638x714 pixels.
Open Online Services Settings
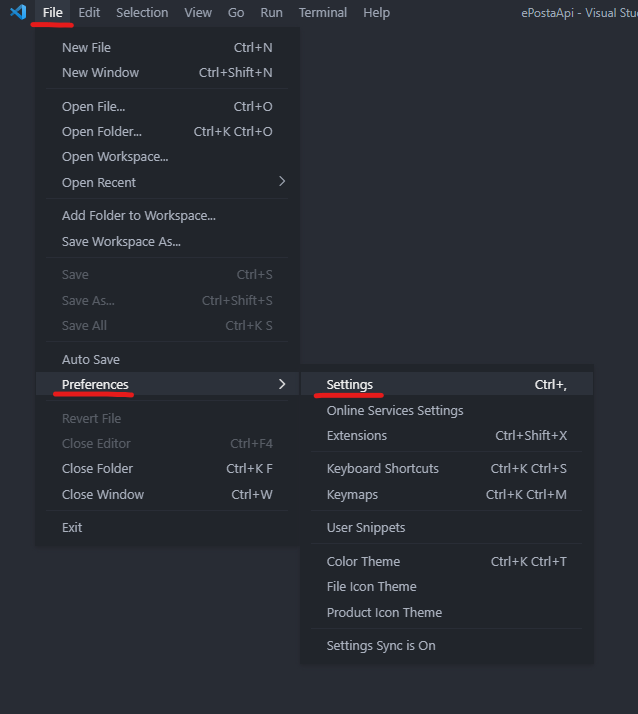(x=446, y=410)
